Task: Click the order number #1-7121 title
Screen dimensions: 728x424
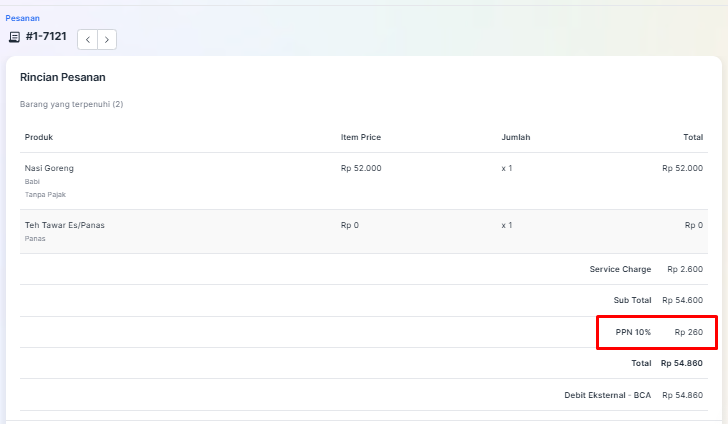Action: 46,37
